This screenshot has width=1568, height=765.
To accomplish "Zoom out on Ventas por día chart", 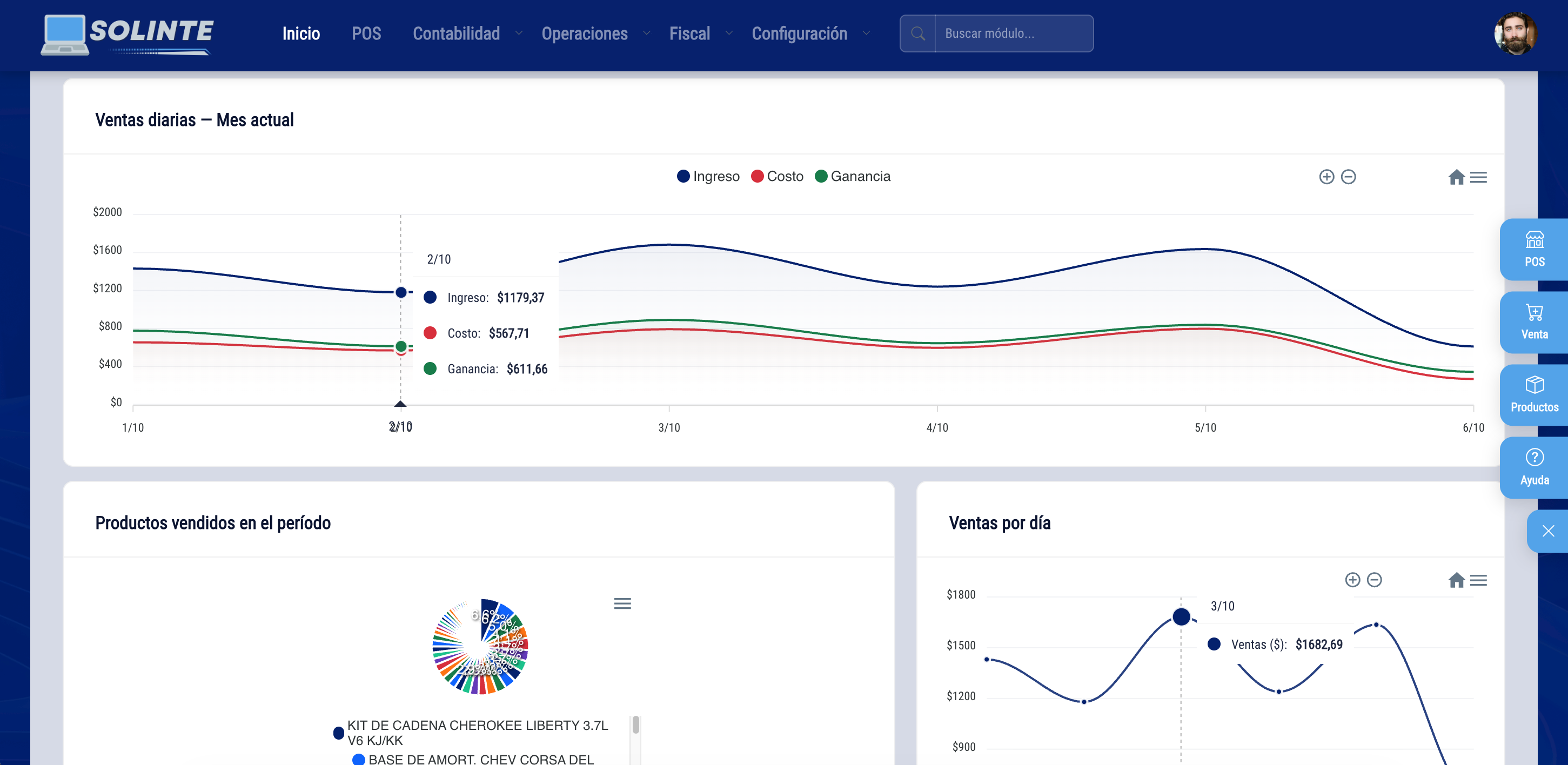I will (1374, 580).
